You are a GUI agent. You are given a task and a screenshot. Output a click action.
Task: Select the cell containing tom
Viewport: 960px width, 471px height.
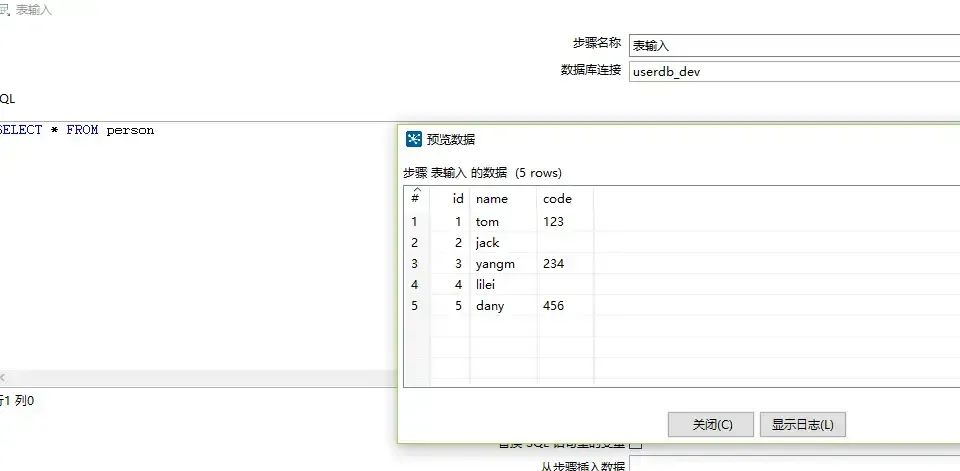coord(503,222)
